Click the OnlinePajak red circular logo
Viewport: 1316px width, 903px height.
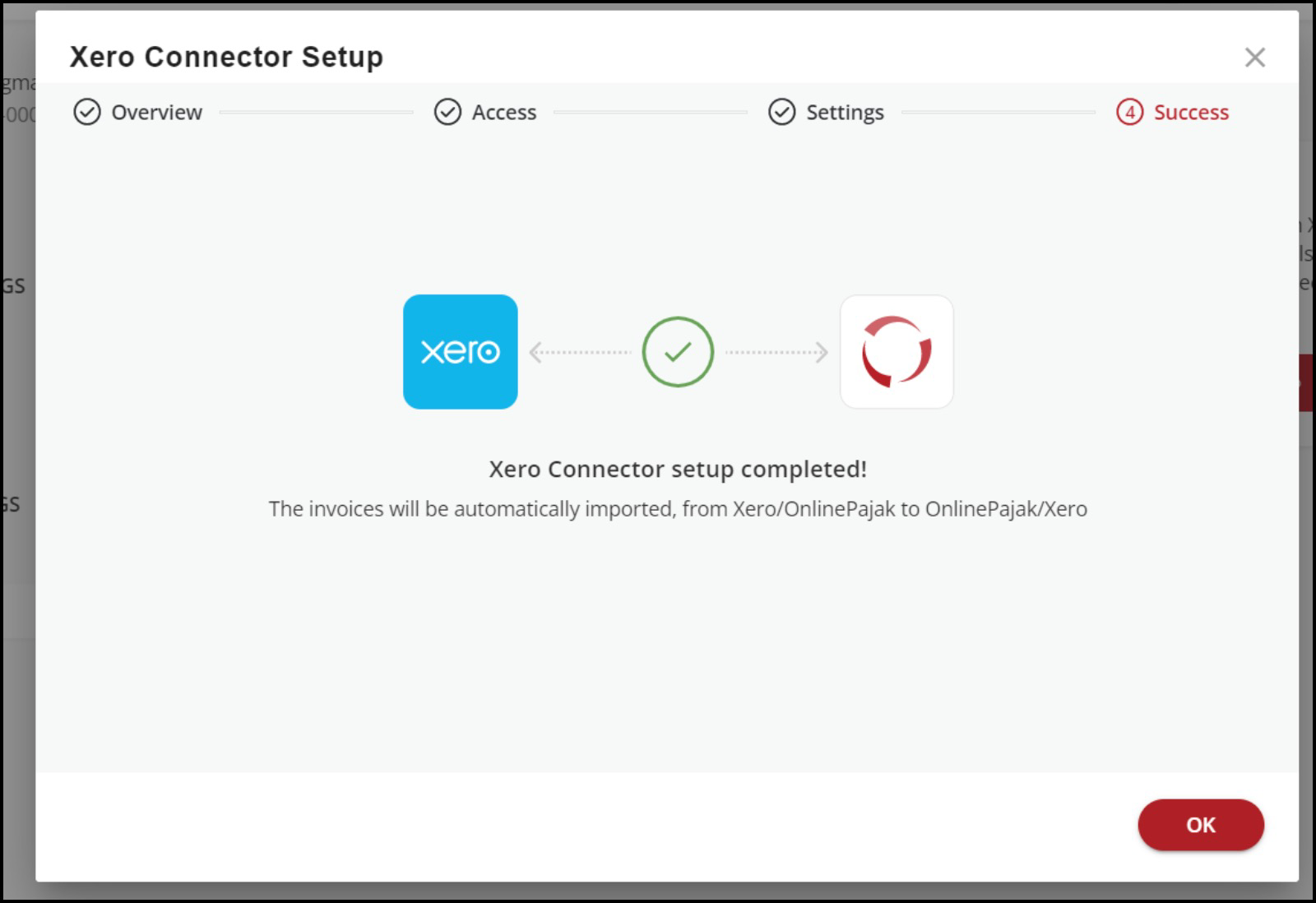click(897, 352)
